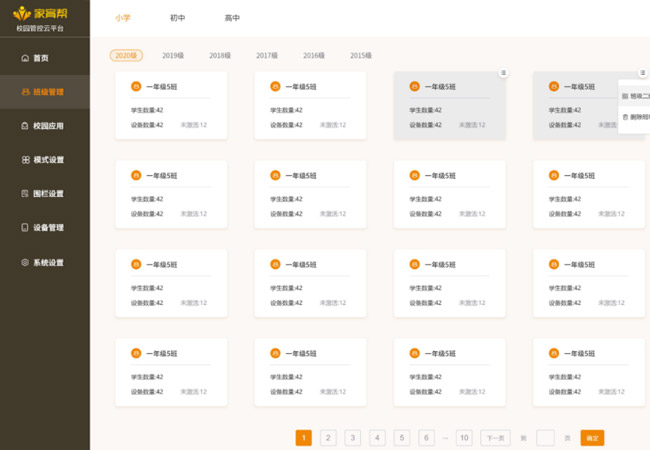Switch to the 小学 tab
Screen dimensions: 650x450
pyautogui.click(x=123, y=18)
